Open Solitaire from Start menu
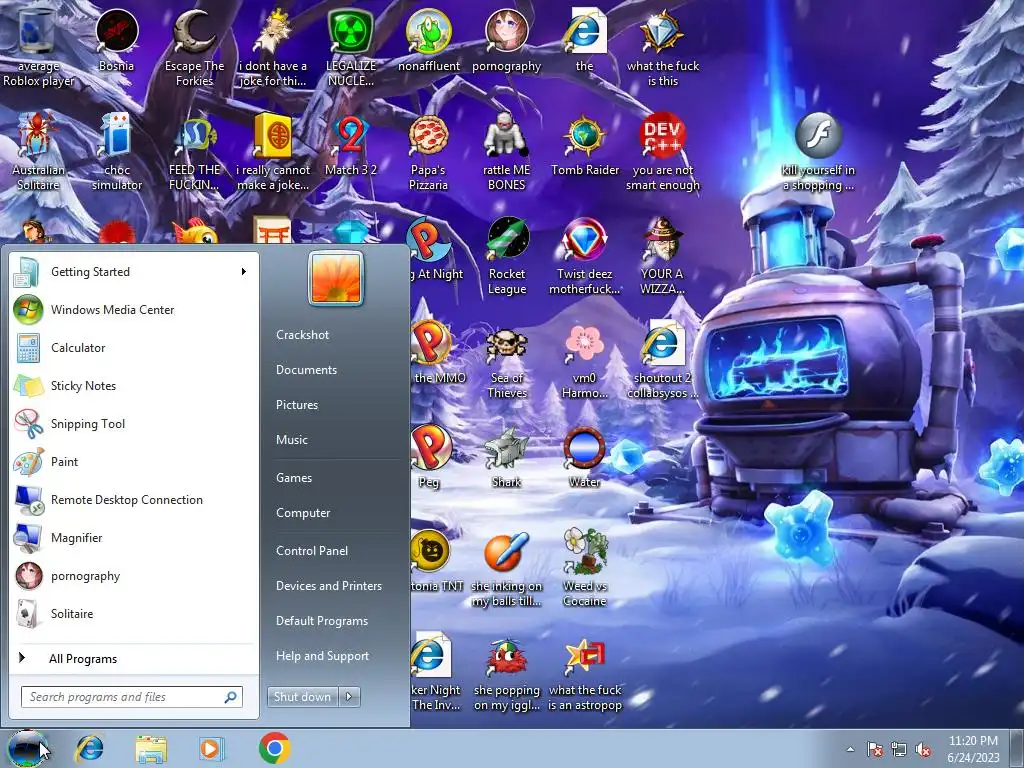 point(135,614)
